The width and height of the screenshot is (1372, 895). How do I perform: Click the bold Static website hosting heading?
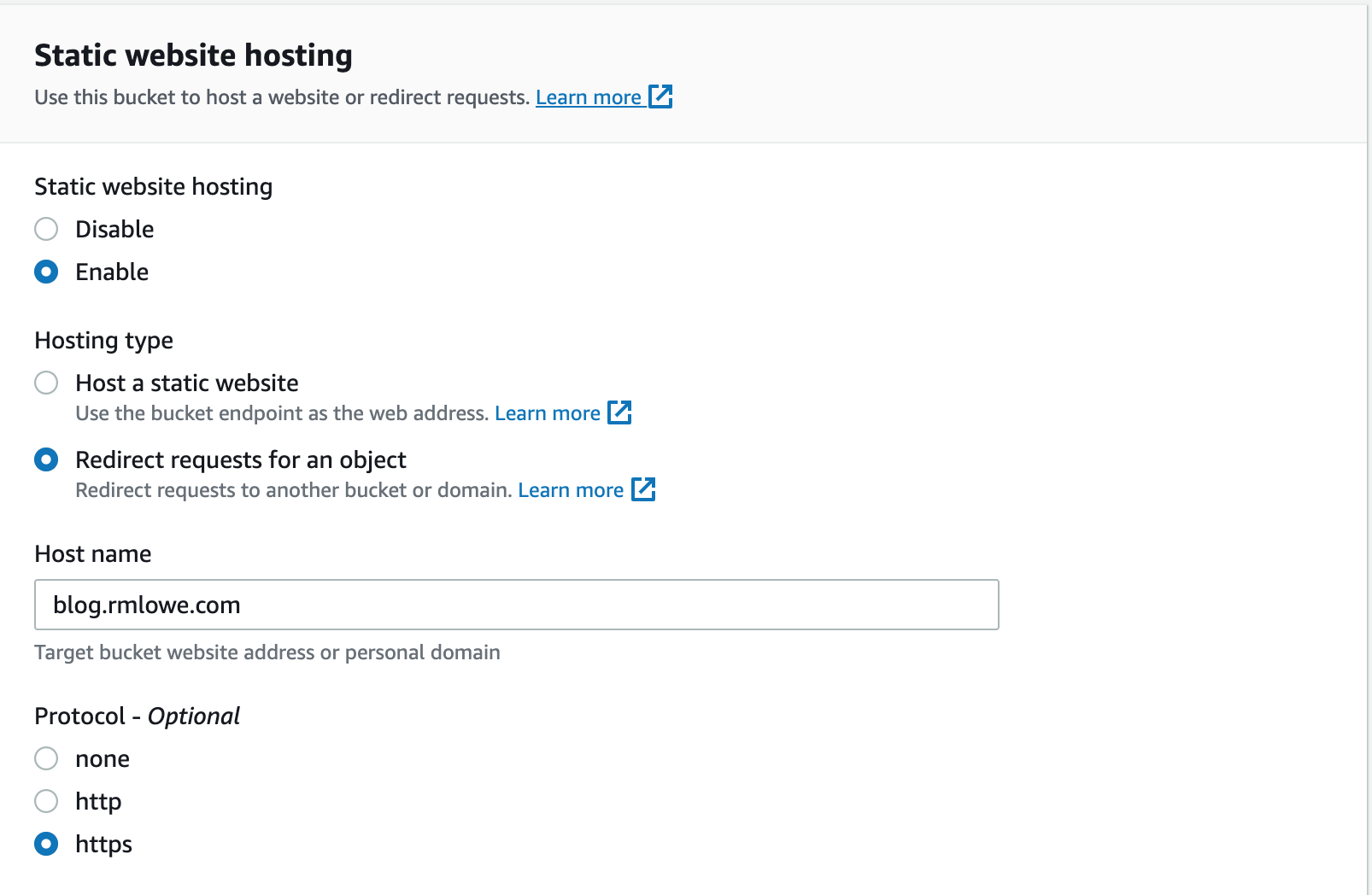tap(193, 56)
